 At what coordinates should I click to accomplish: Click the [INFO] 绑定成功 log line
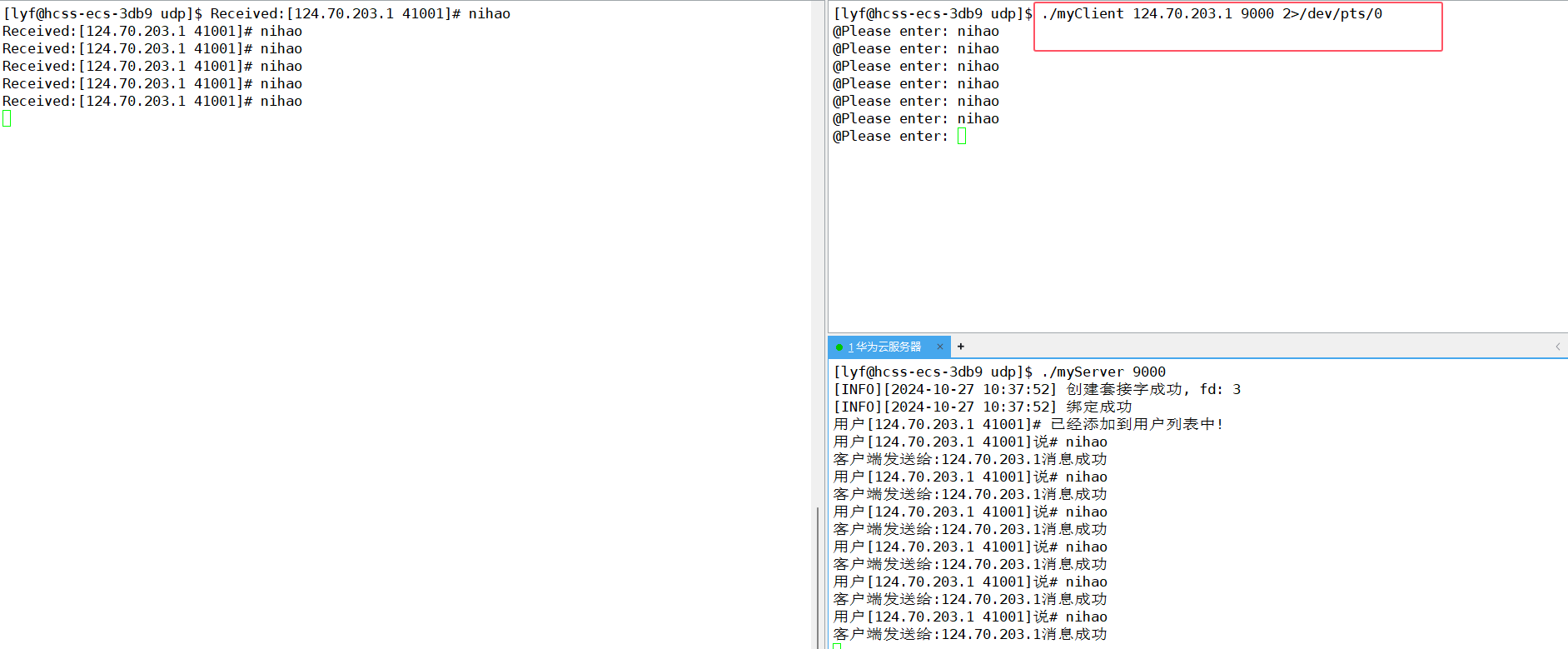[983, 407]
